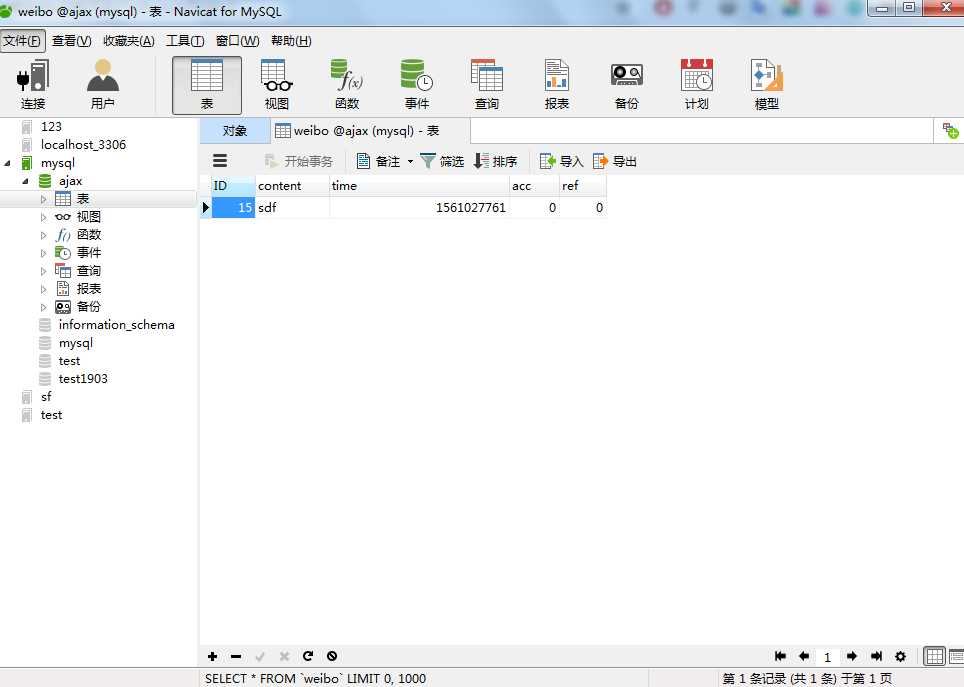Click the new tab icon at top right
The width and height of the screenshot is (964, 687).
point(950,130)
